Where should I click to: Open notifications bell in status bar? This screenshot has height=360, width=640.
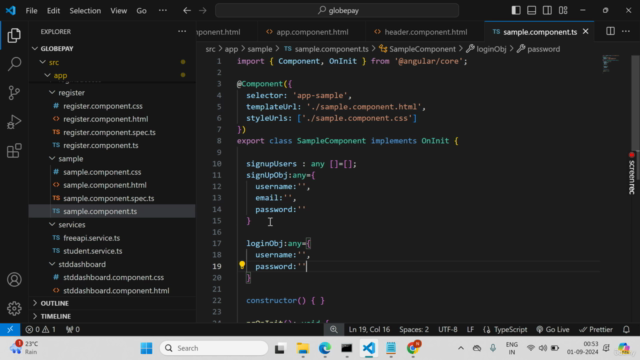pos(627,329)
